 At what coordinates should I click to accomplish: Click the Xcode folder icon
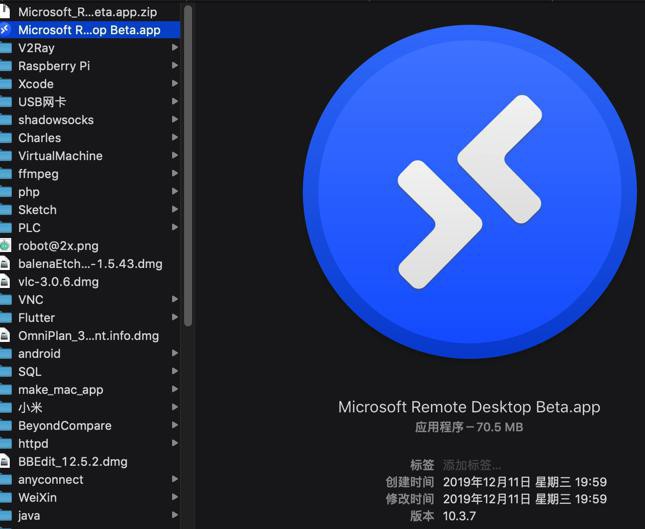(x=5, y=84)
